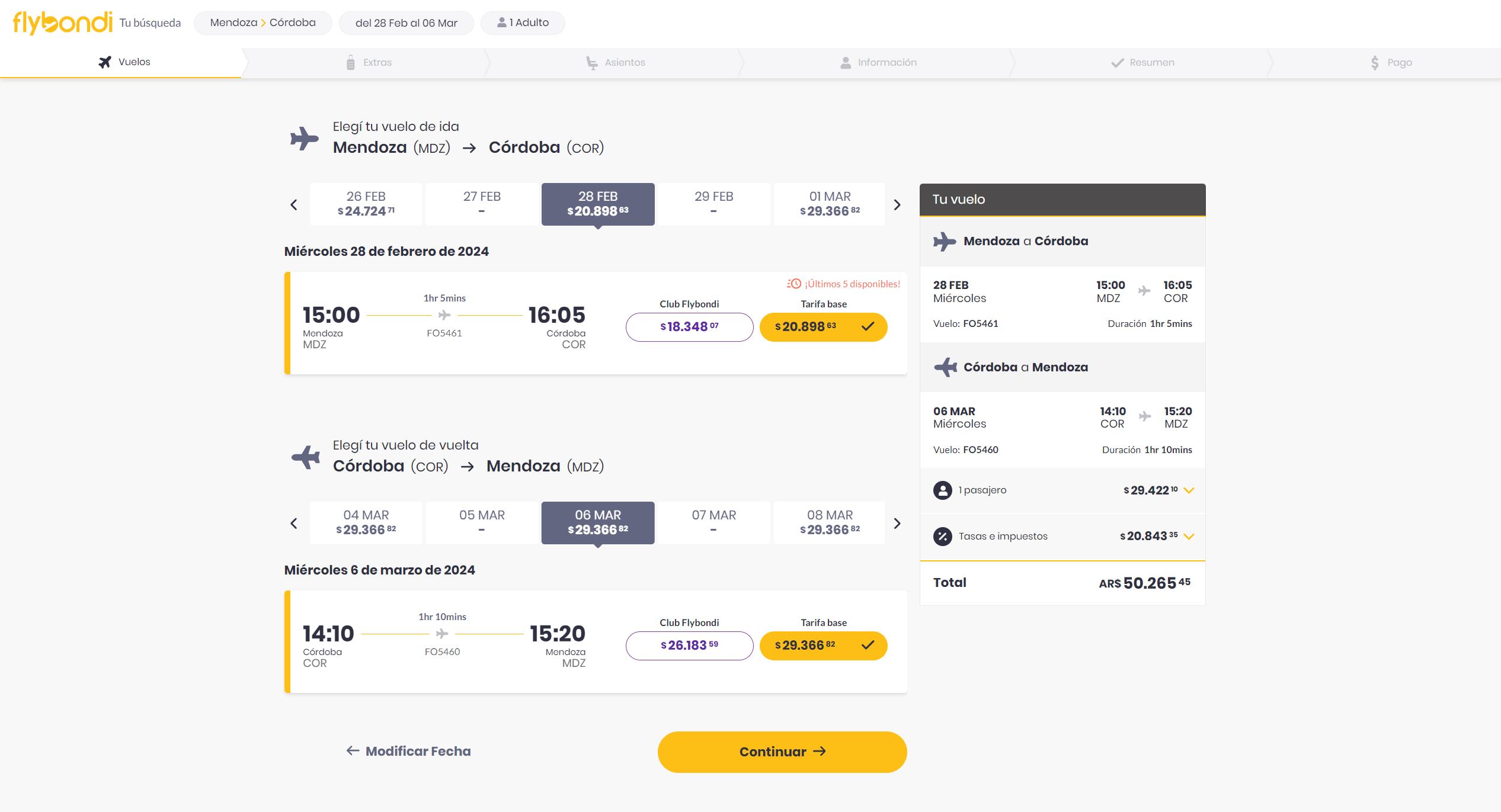This screenshot has height=812, width=1501.
Task: Click plane icon beside 'Córdoba a Mendoza' summary
Action: pos(946,367)
